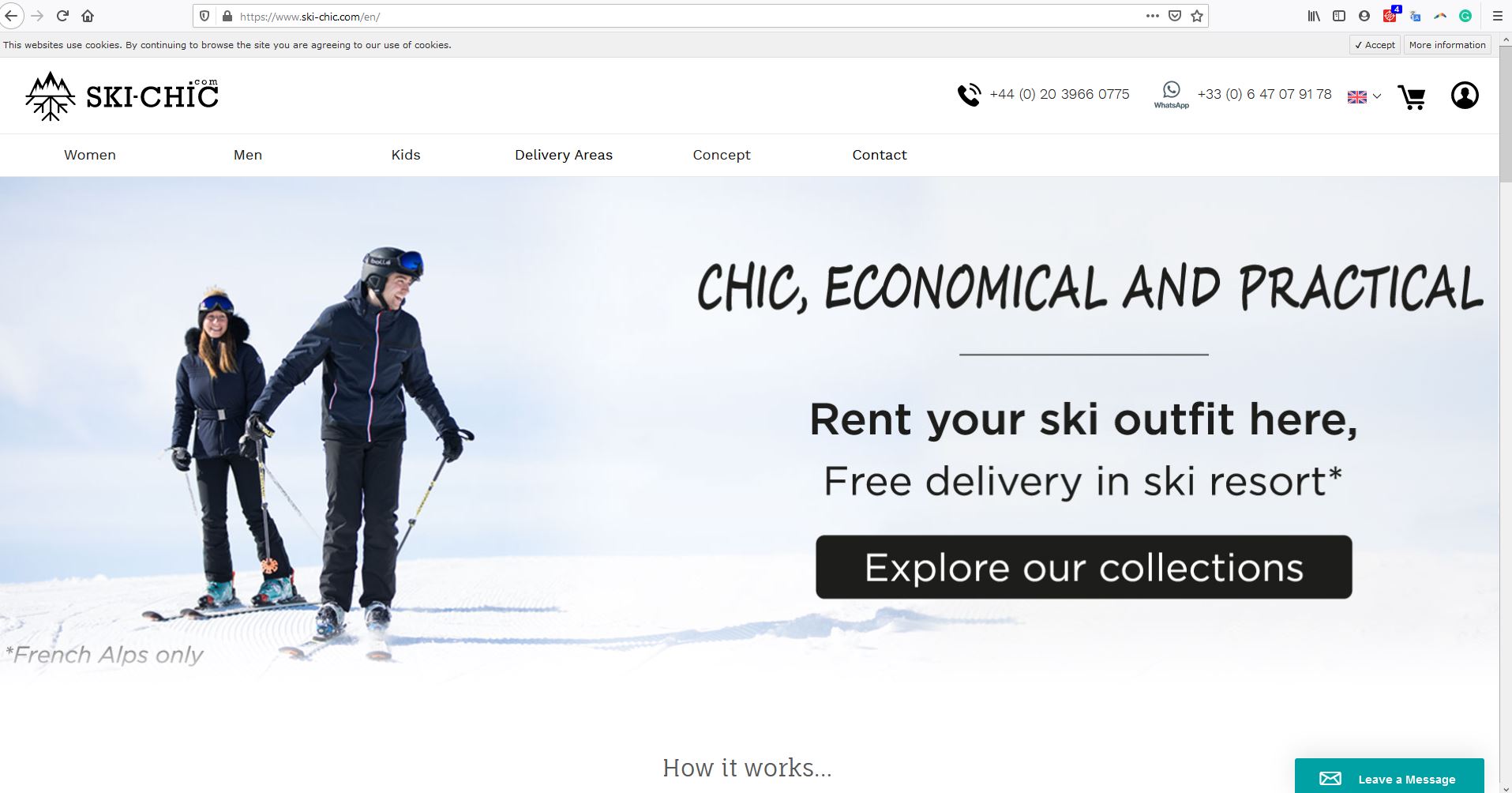Click the Ski-Chic logo
The image size is (1512, 793).
(x=122, y=96)
